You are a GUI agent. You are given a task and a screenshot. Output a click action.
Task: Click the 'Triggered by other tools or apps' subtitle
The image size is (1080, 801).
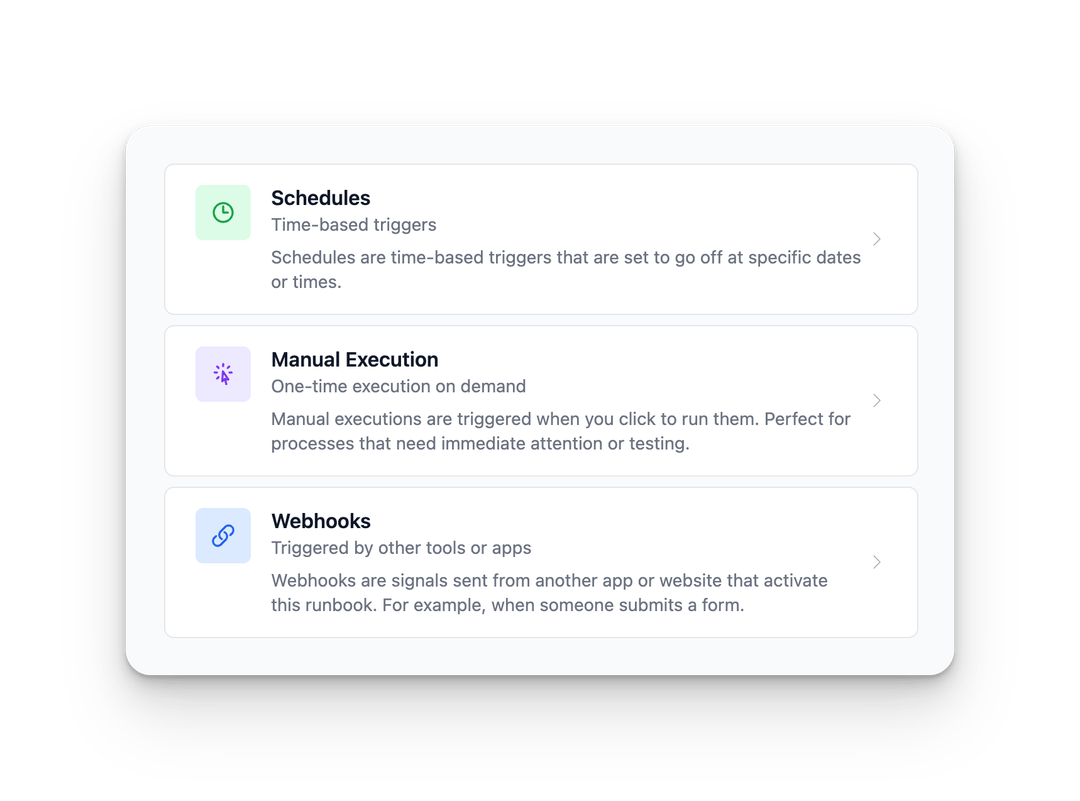(401, 548)
